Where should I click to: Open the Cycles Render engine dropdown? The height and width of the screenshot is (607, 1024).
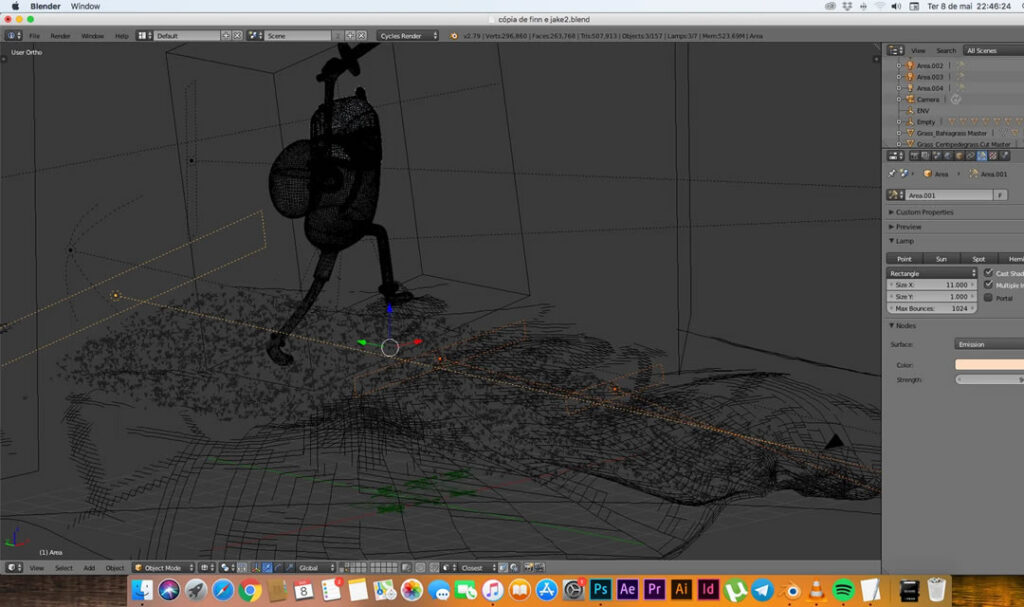pos(409,36)
